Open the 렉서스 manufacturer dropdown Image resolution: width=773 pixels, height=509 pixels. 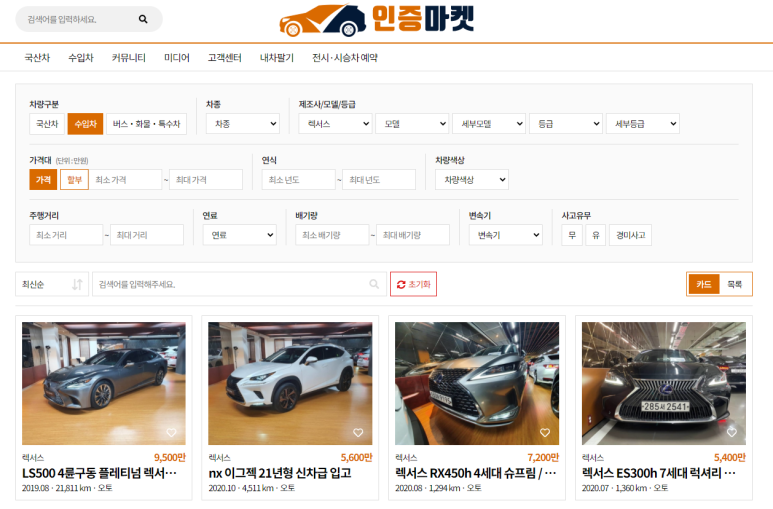(x=335, y=124)
